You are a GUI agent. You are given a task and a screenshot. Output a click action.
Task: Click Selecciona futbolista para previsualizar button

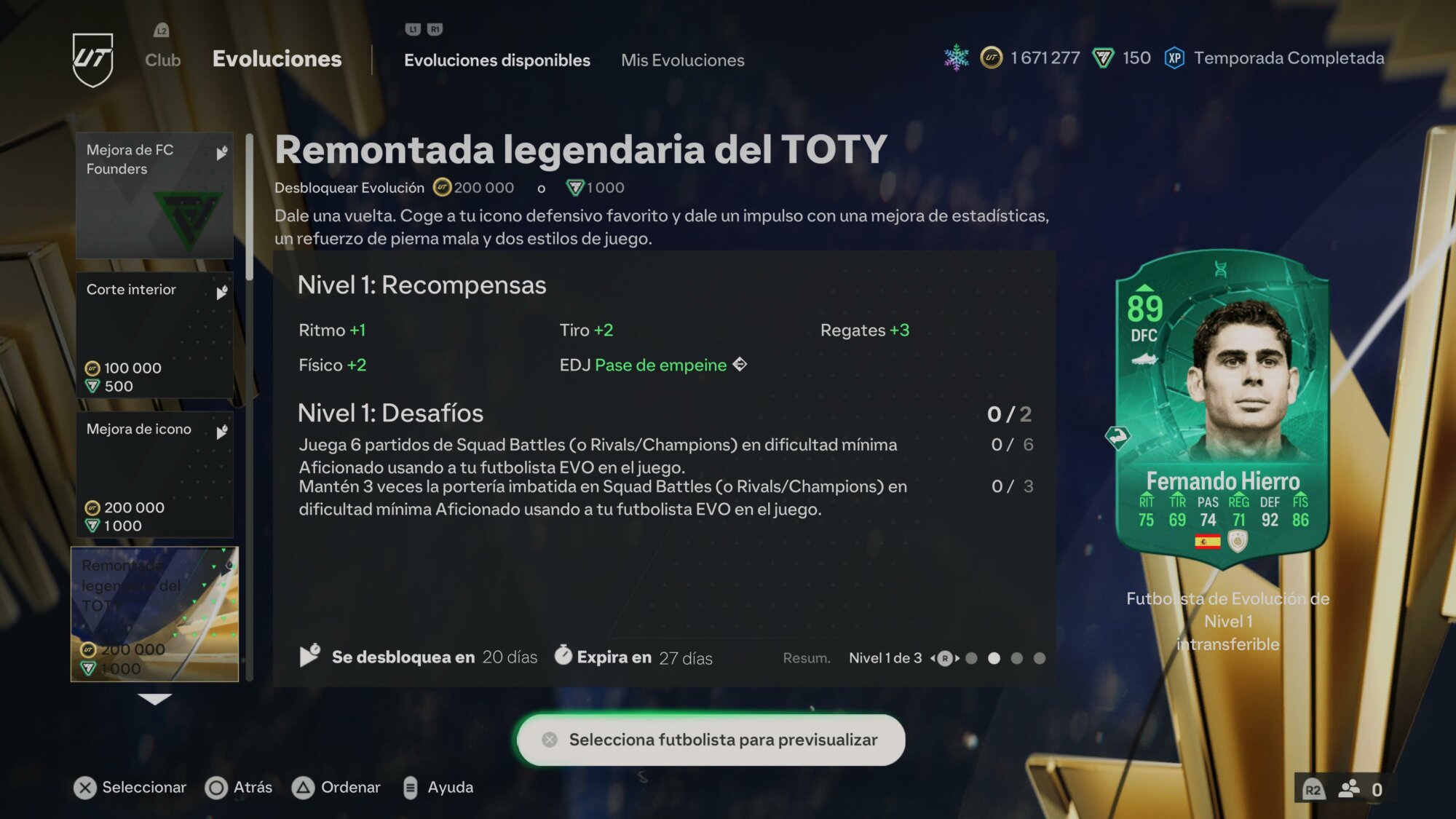pyautogui.click(x=711, y=740)
